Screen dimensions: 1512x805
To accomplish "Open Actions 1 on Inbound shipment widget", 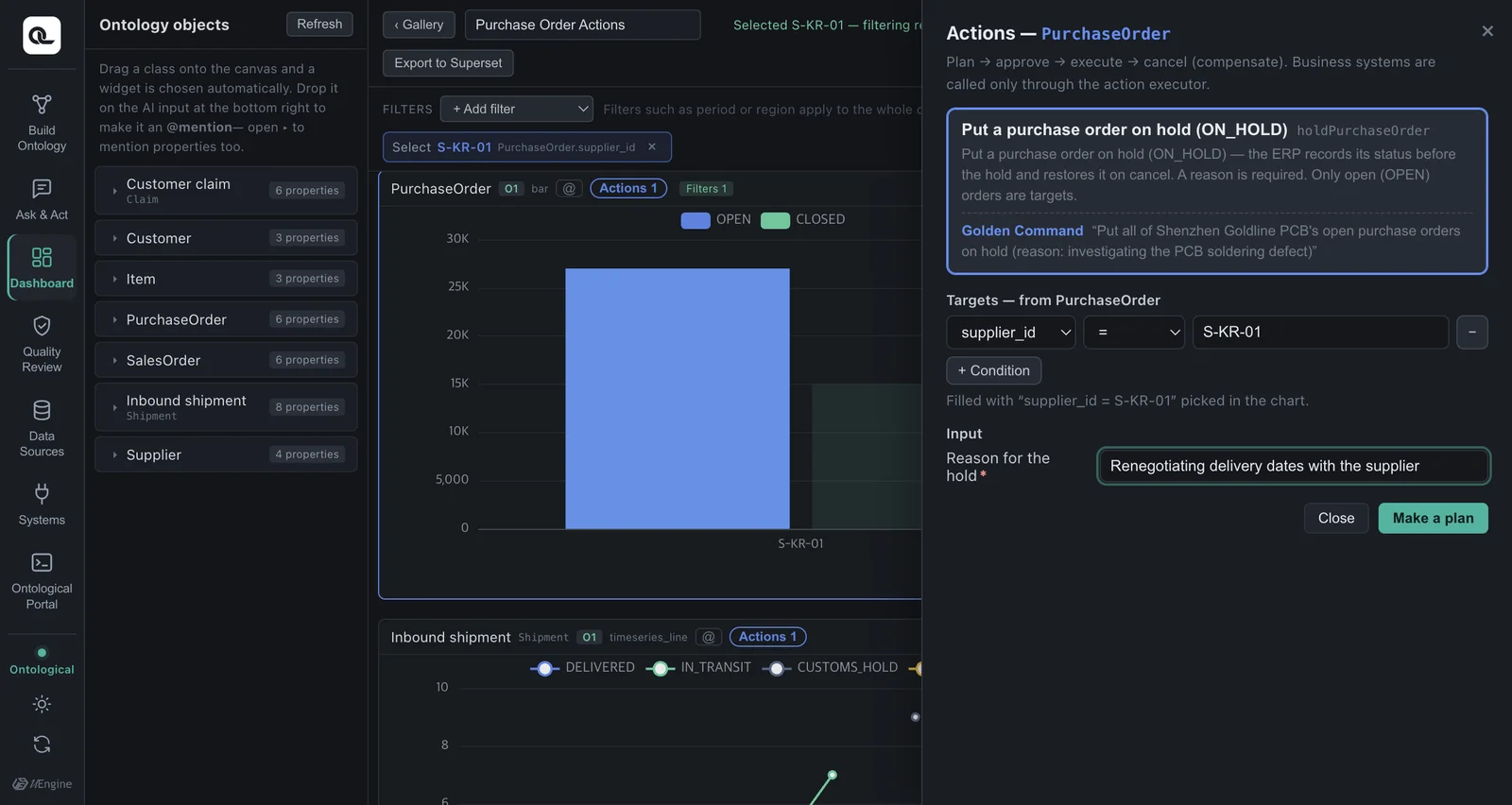I will [x=767, y=637].
